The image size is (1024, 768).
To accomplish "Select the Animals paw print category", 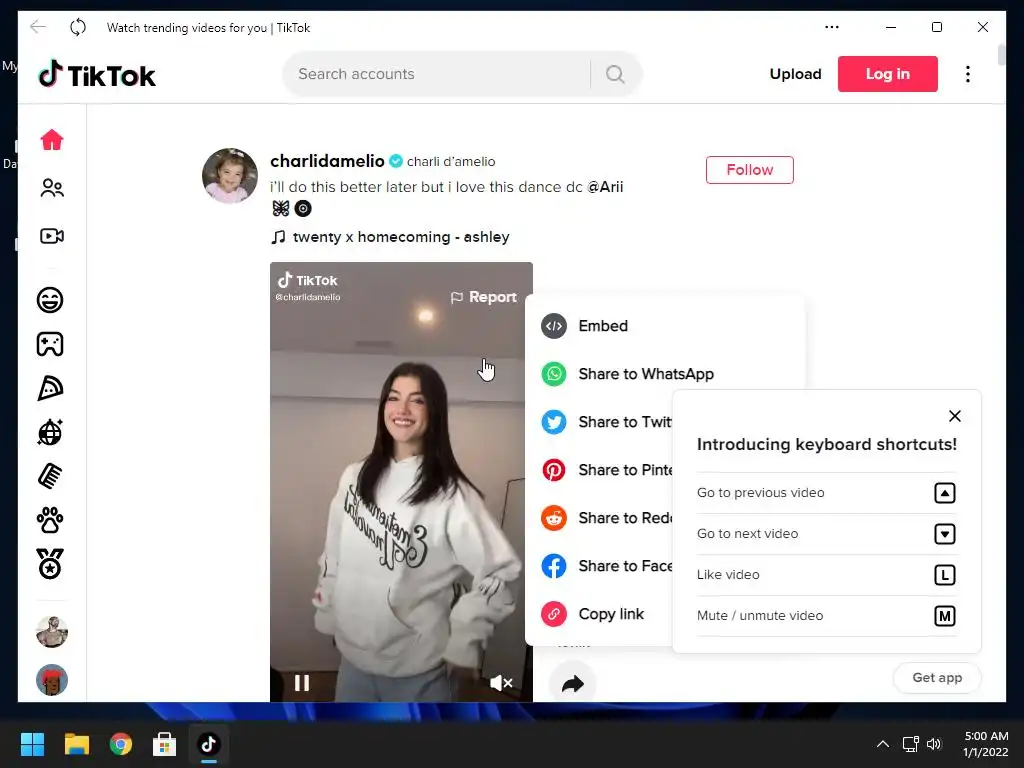I will [50, 520].
